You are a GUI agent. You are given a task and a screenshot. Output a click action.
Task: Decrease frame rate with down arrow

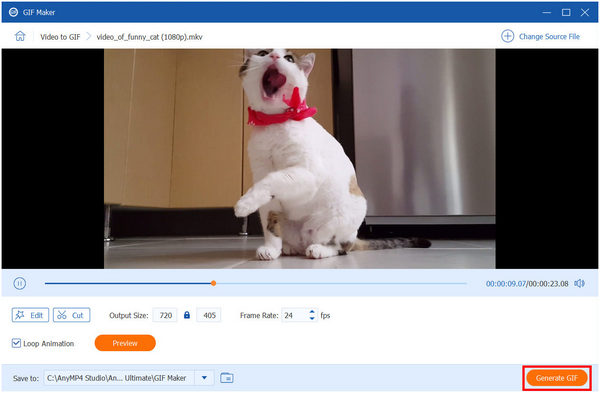312,318
